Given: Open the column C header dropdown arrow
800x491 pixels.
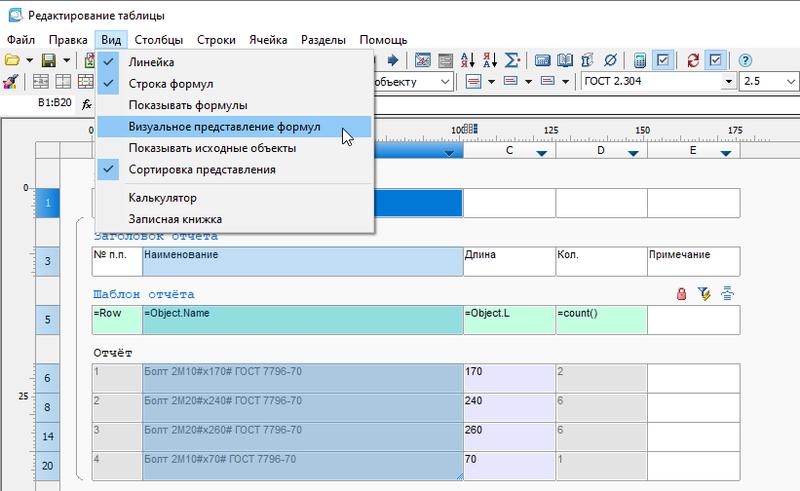Looking at the screenshot, I should 542,153.
